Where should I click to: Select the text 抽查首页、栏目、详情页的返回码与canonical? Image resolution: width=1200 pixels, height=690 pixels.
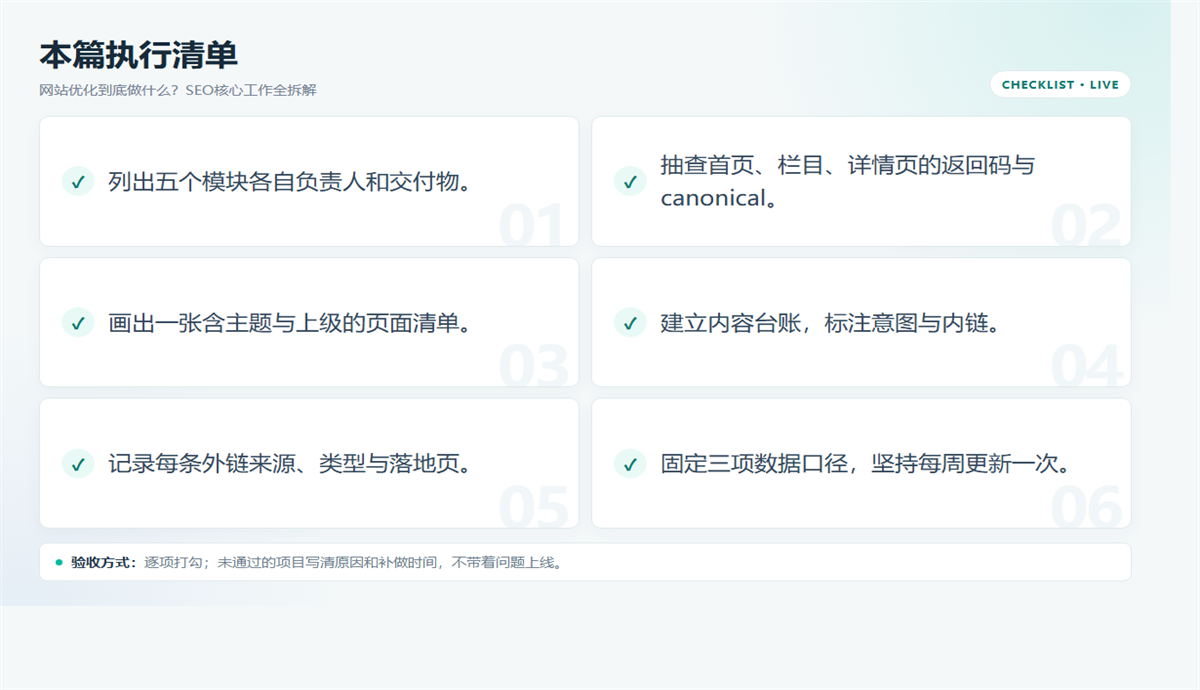click(847, 181)
